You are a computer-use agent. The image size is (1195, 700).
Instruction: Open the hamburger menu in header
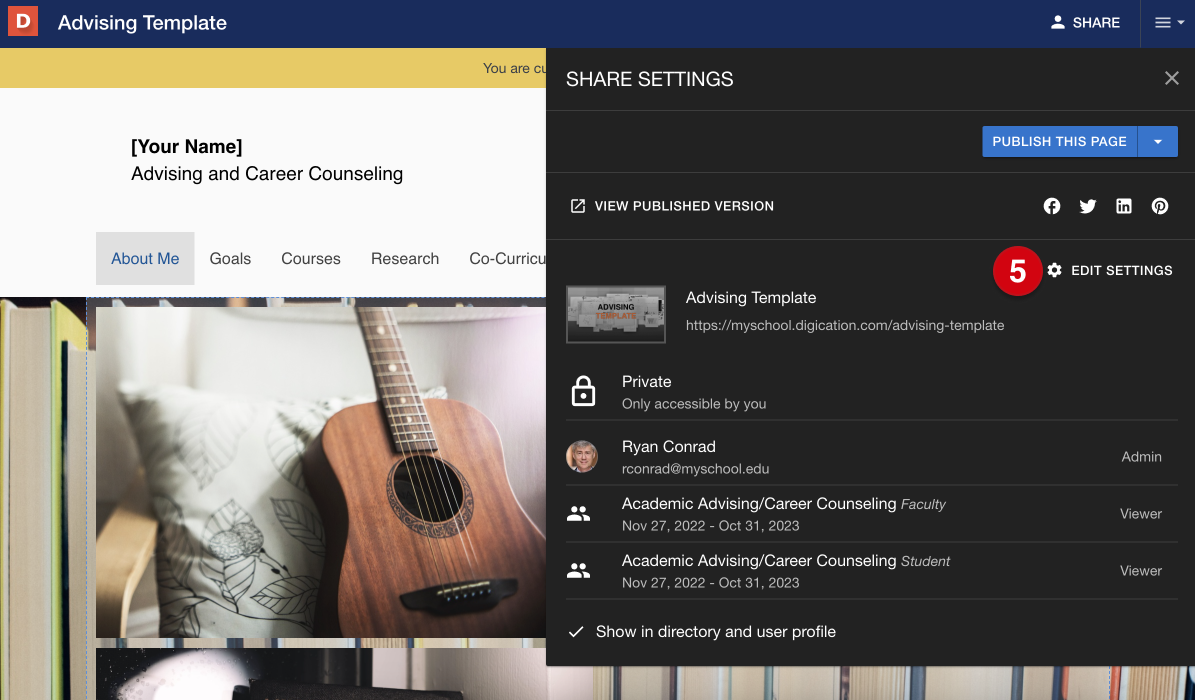click(1168, 23)
